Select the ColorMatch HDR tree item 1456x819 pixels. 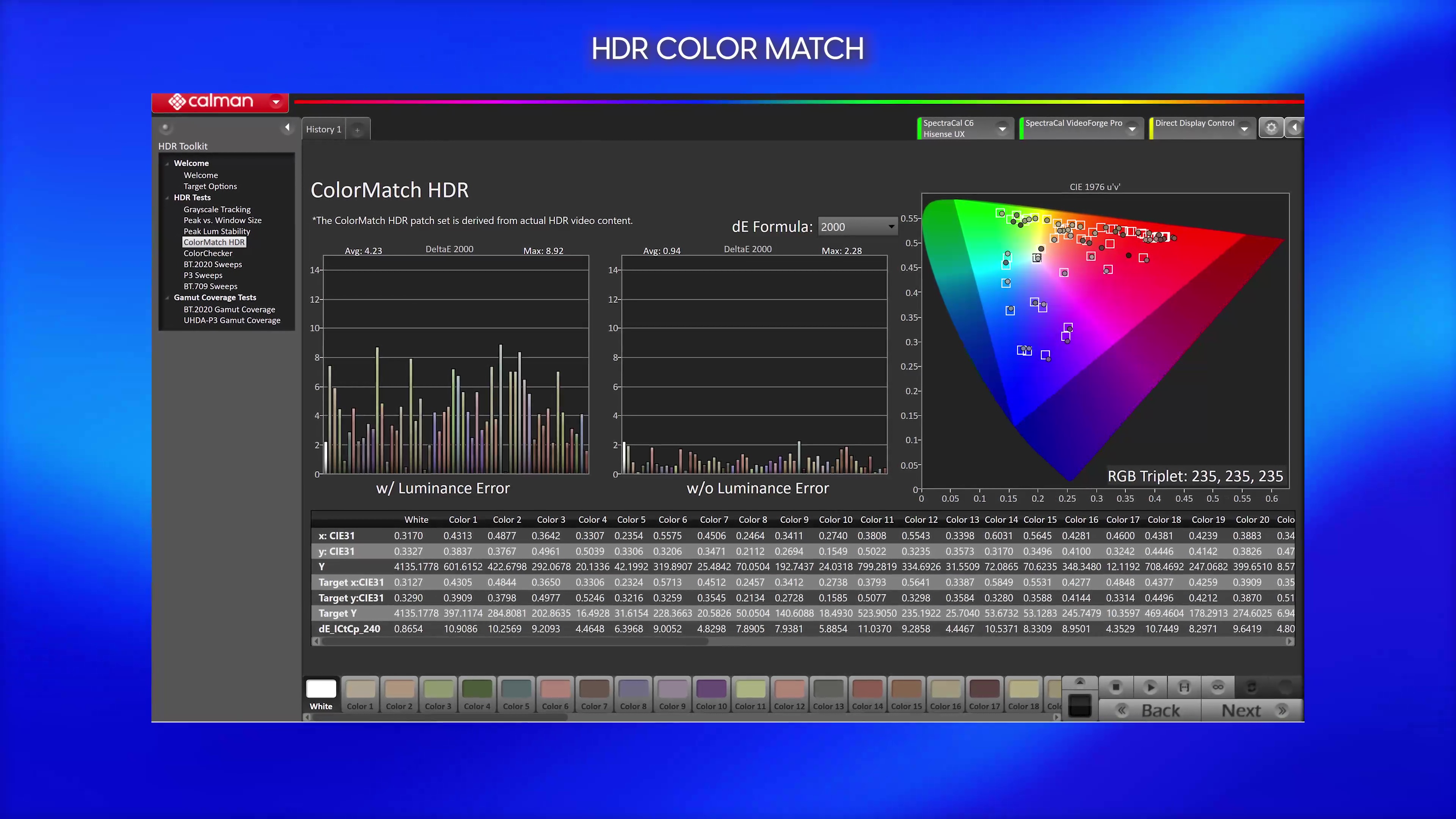(x=214, y=242)
